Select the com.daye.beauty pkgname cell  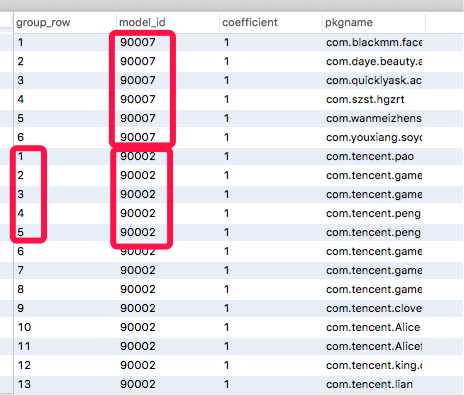374,61
